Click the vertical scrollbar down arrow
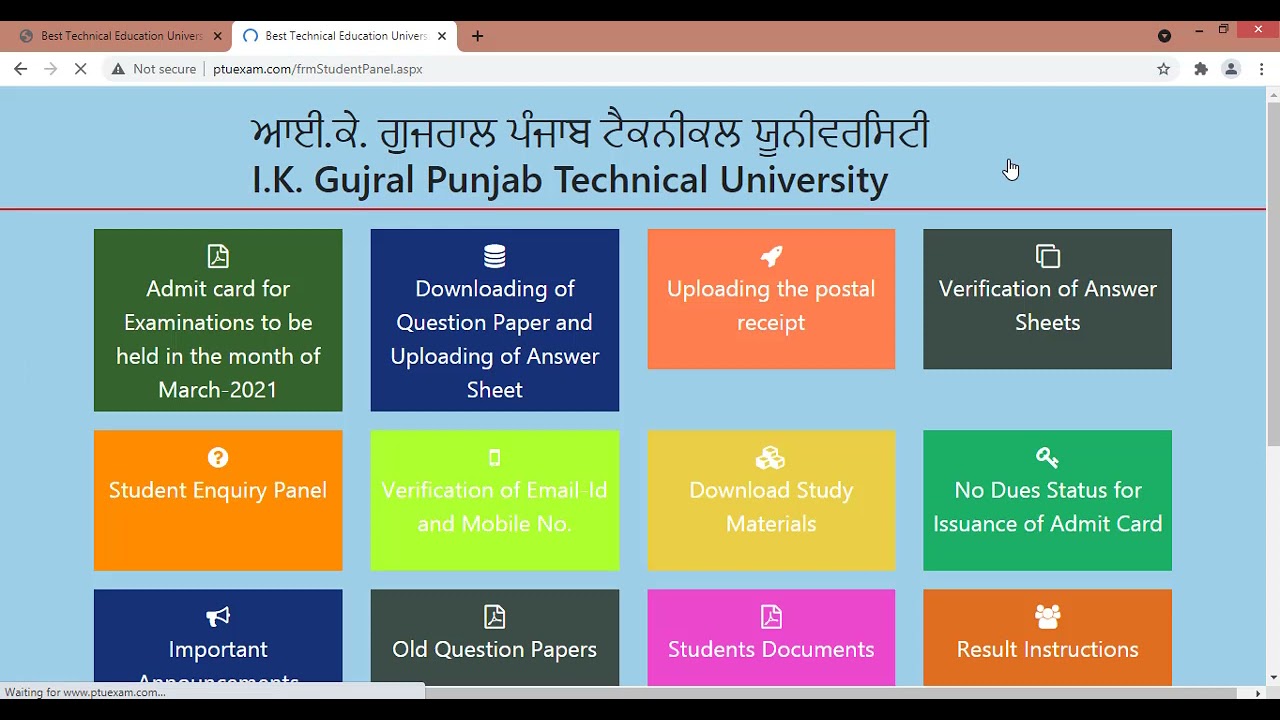Viewport: 1280px width, 720px height. point(1273,678)
